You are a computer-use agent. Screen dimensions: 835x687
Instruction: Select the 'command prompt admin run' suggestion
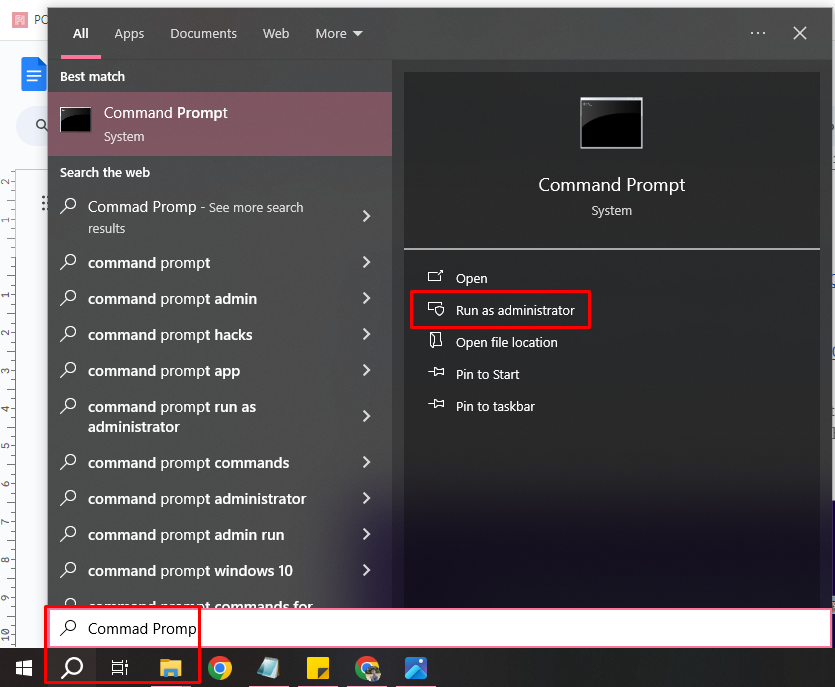click(220, 535)
